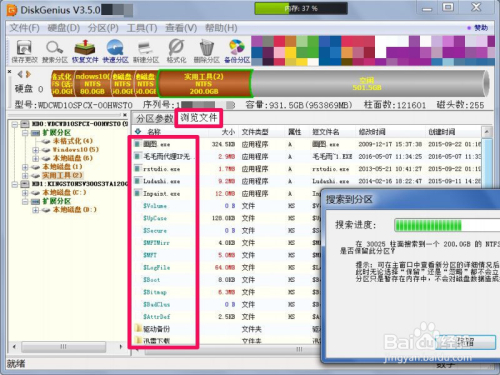The width and height of the screenshot is (500, 375).
Task: Open the 分区(P) menu
Action: [103, 28]
